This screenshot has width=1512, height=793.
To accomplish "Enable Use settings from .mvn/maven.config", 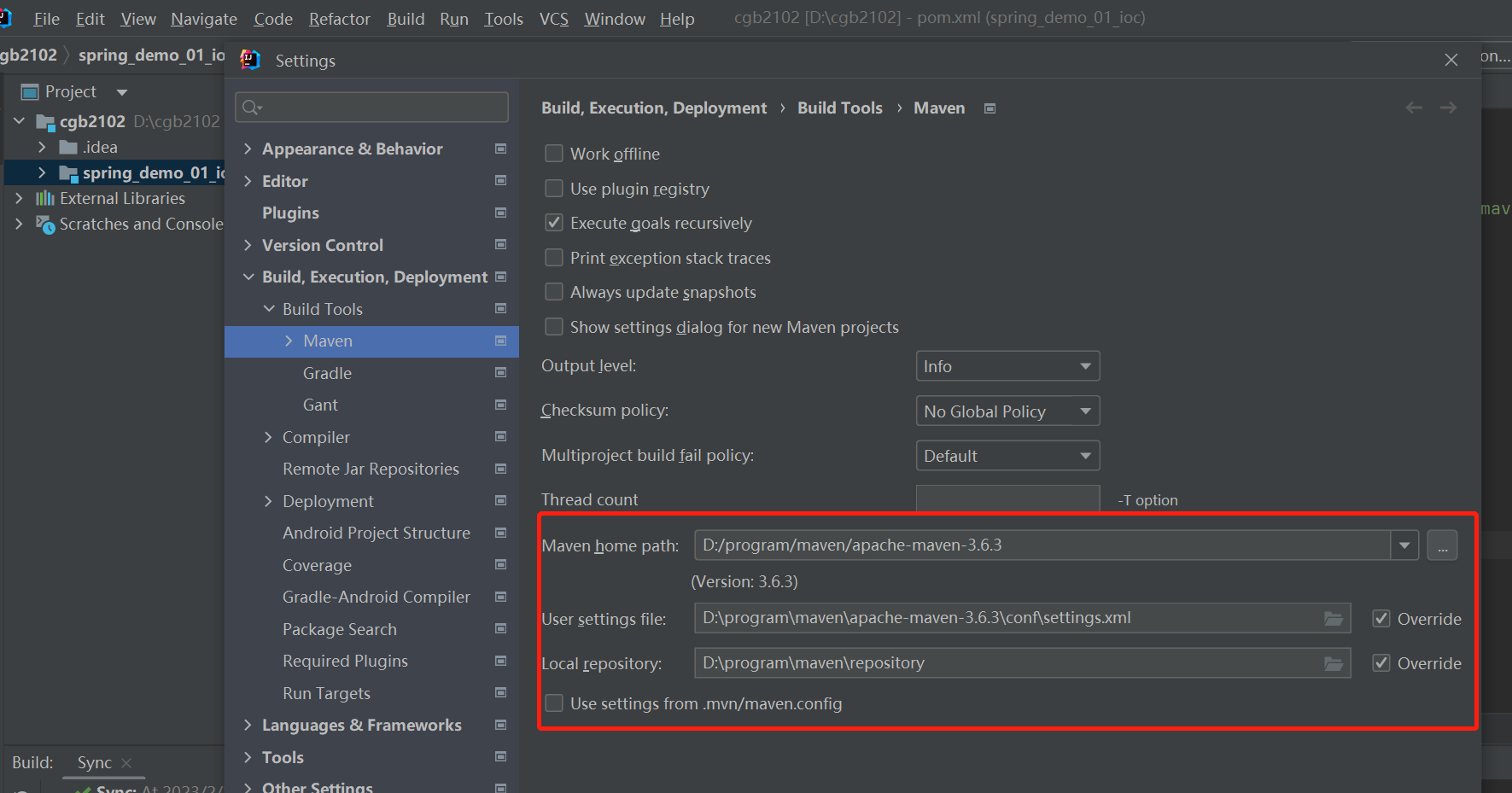I will (x=554, y=703).
